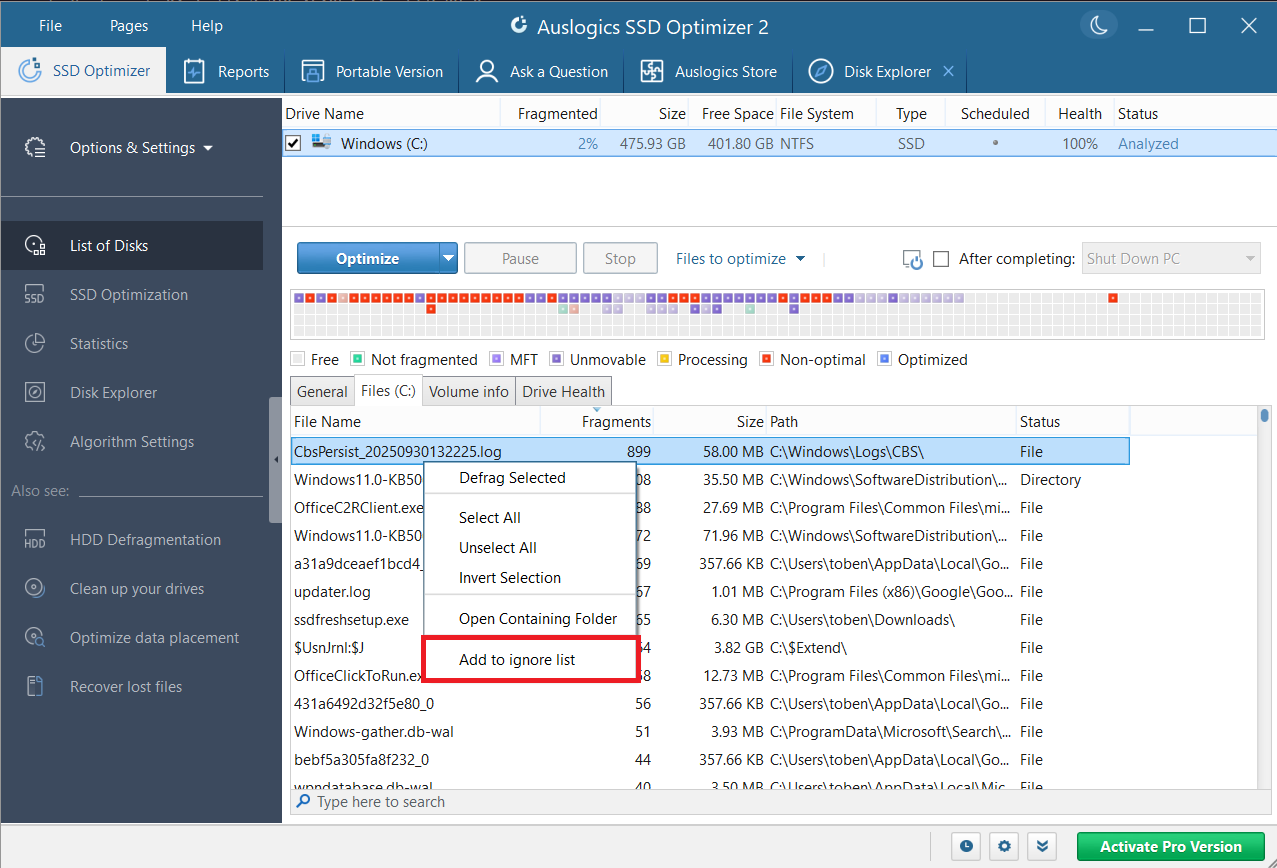
Task: Expand Options & Settings menu
Action: [140, 148]
